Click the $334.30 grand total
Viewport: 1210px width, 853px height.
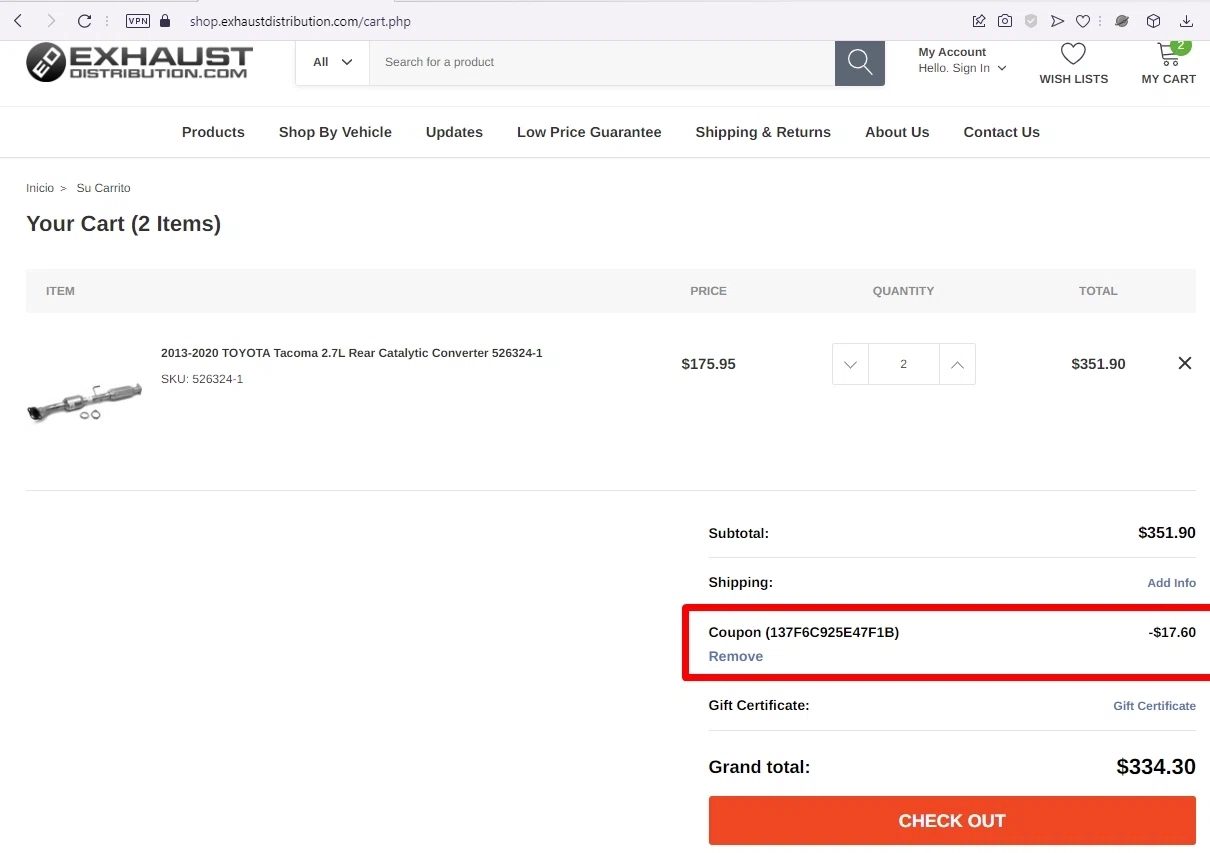click(1156, 767)
